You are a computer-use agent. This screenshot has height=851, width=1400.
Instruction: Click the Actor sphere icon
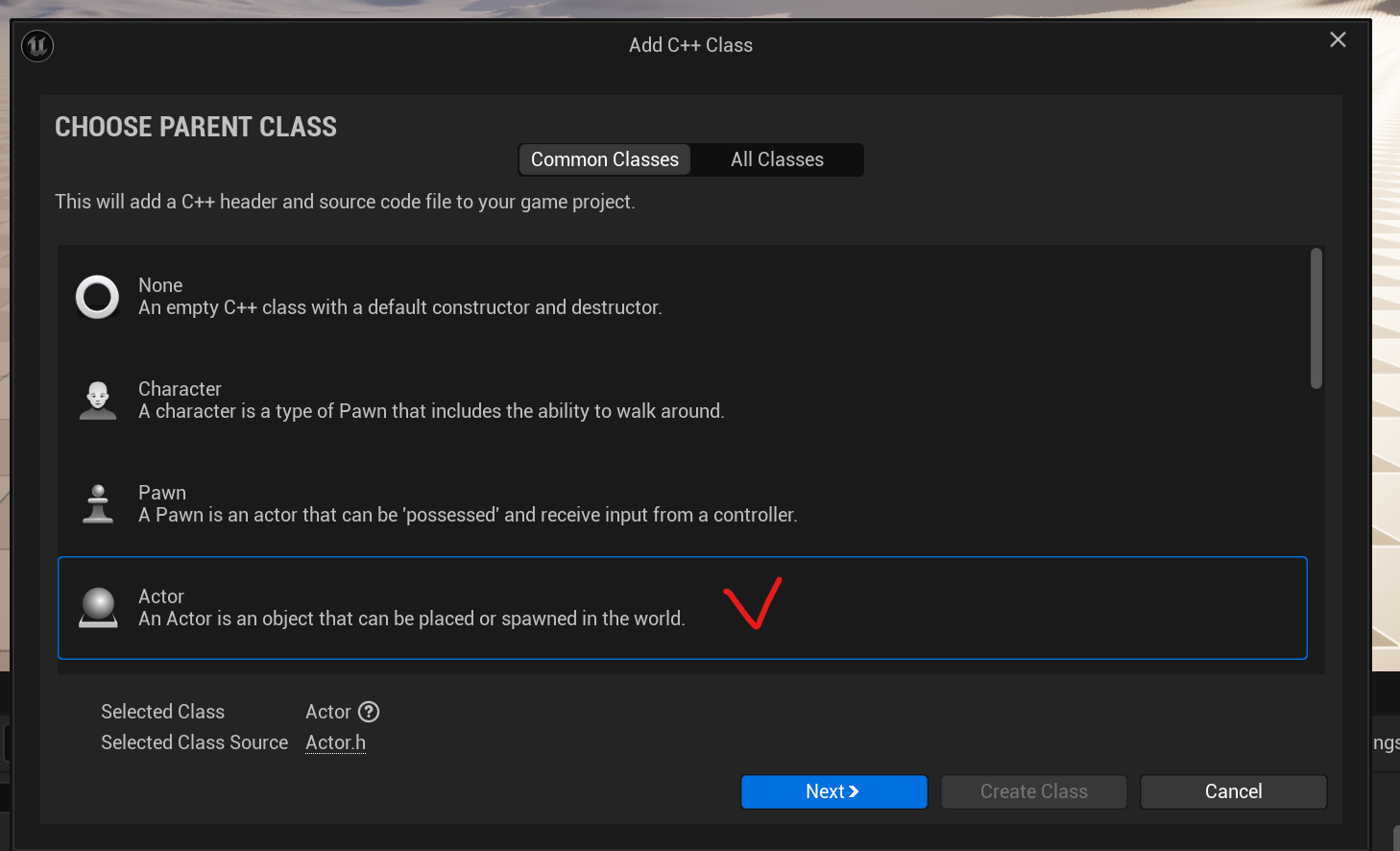click(x=98, y=608)
